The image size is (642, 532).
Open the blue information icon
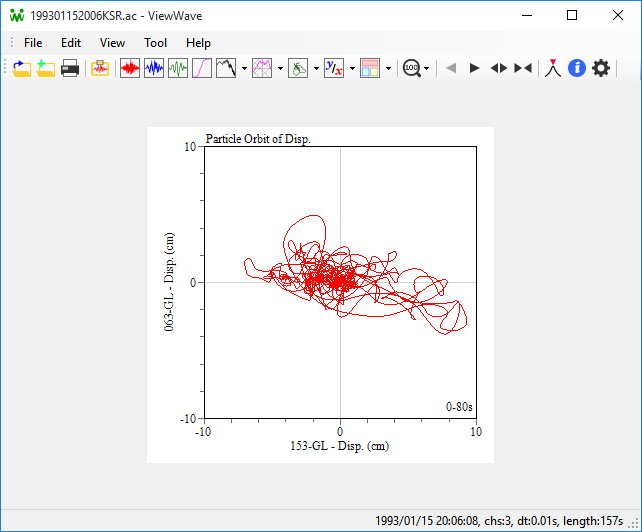(x=577, y=68)
